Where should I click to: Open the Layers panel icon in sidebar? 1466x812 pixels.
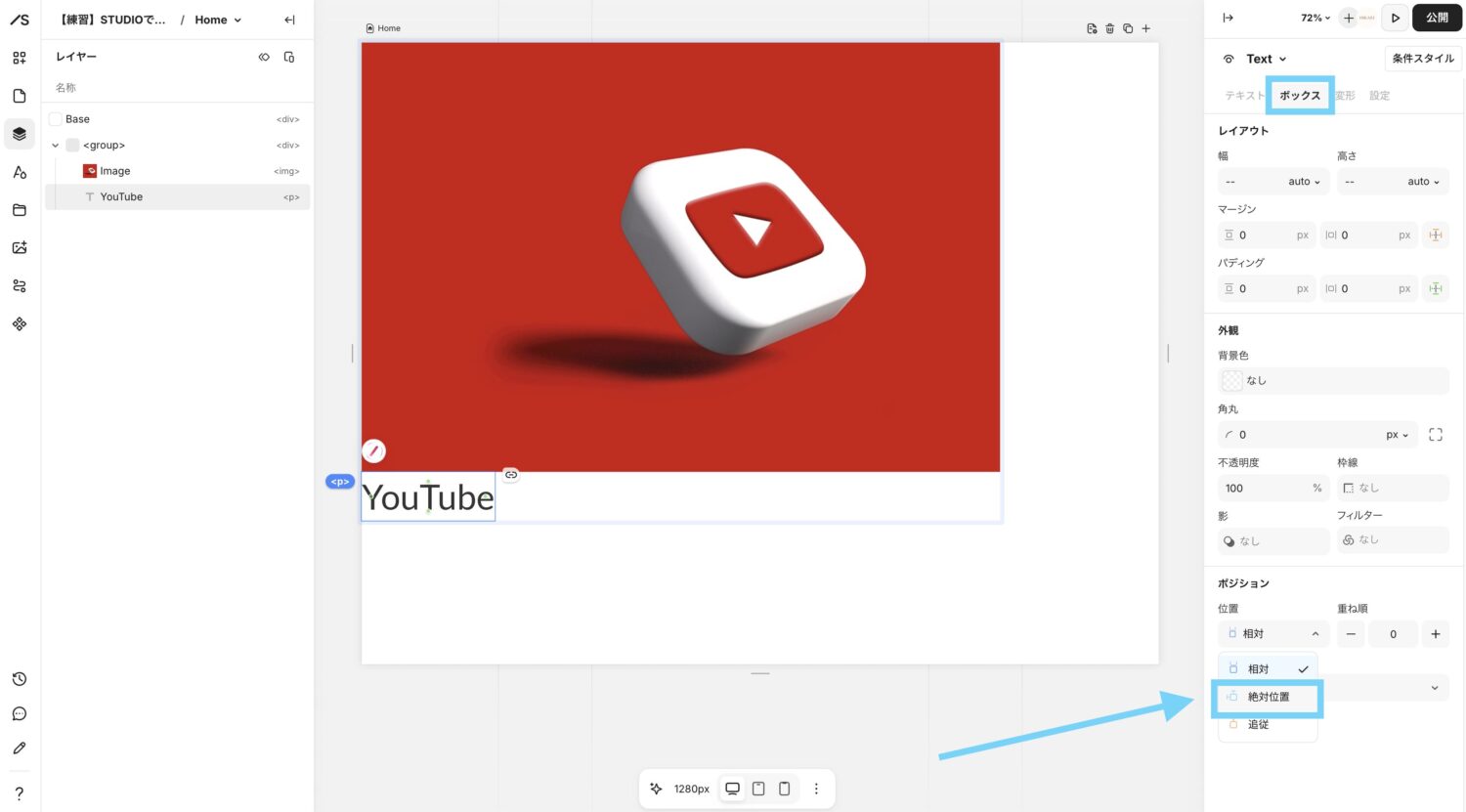click(20, 134)
